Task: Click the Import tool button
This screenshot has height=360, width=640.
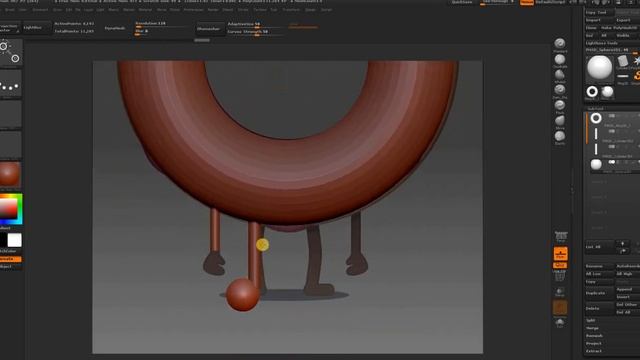Action: 599,20
